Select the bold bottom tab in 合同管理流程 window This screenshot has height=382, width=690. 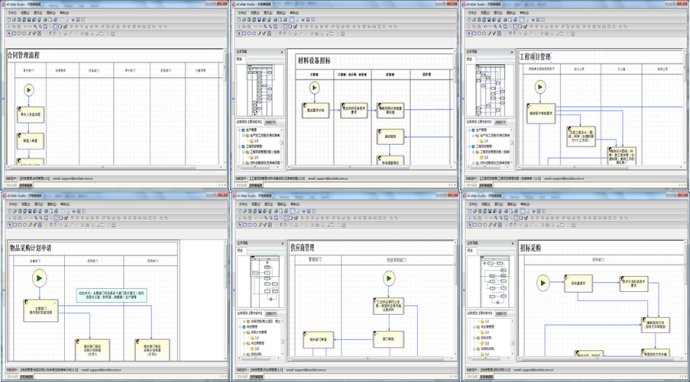pos(27,185)
